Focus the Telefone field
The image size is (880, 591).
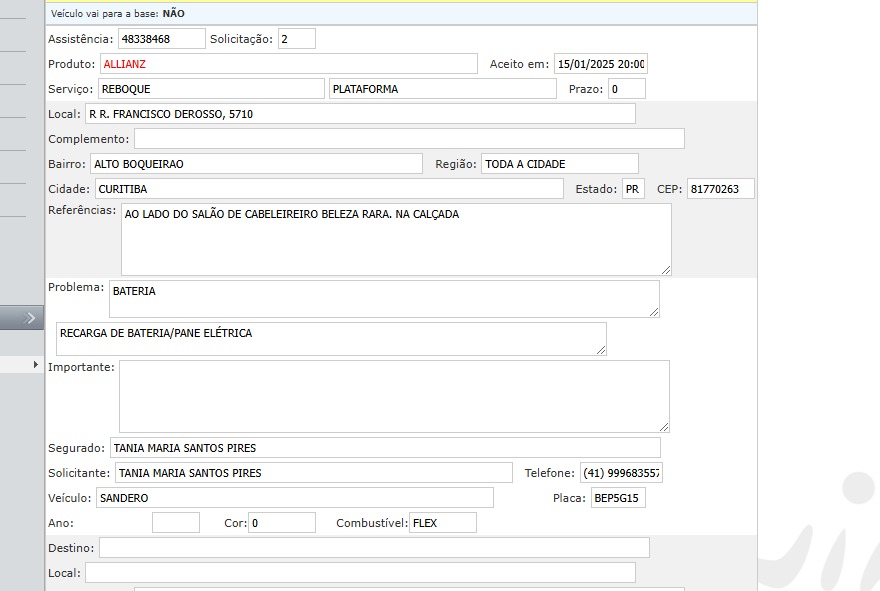620,473
